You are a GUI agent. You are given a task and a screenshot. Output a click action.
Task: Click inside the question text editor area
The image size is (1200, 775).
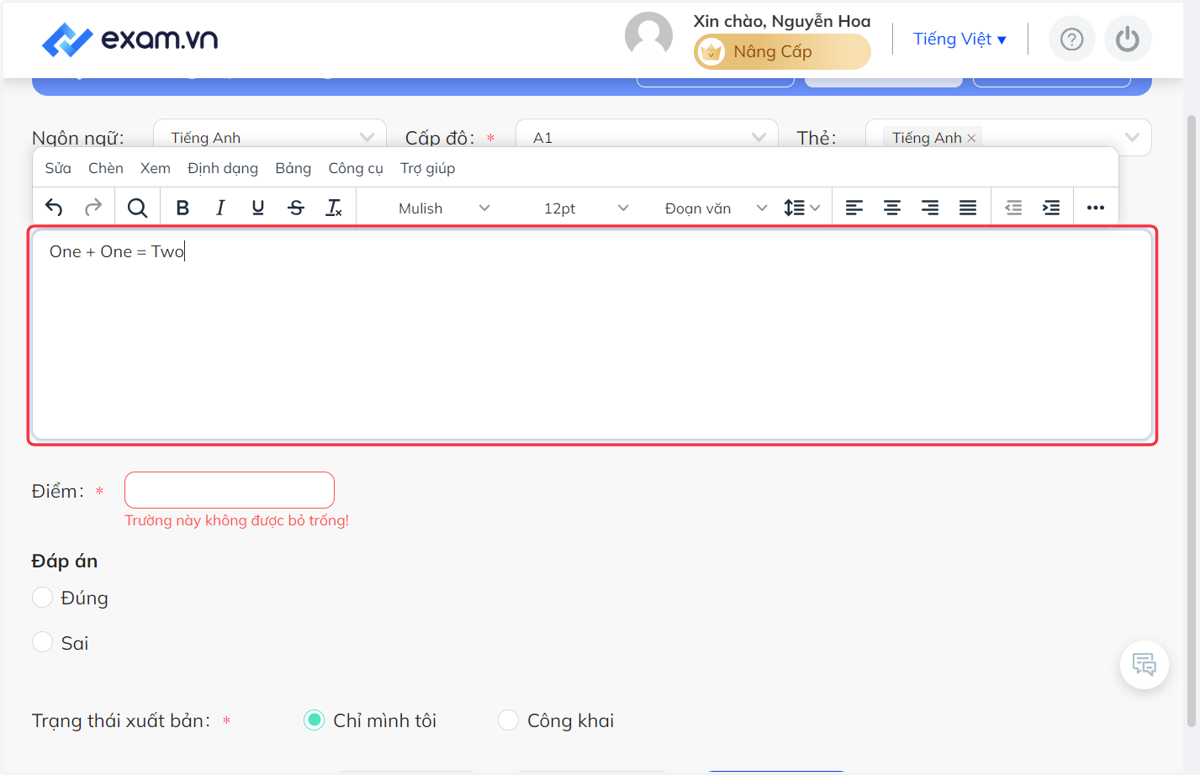pyautogui.click(x=592, y=335)
